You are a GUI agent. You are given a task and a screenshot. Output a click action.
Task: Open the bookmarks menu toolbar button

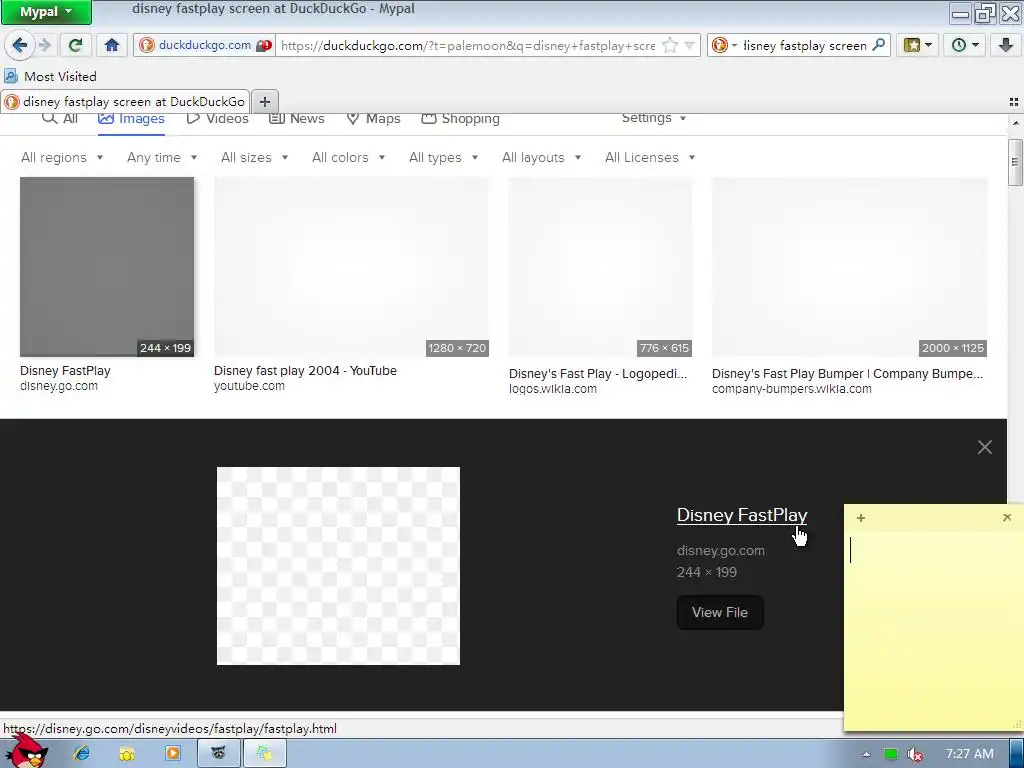tap(917, 45)
